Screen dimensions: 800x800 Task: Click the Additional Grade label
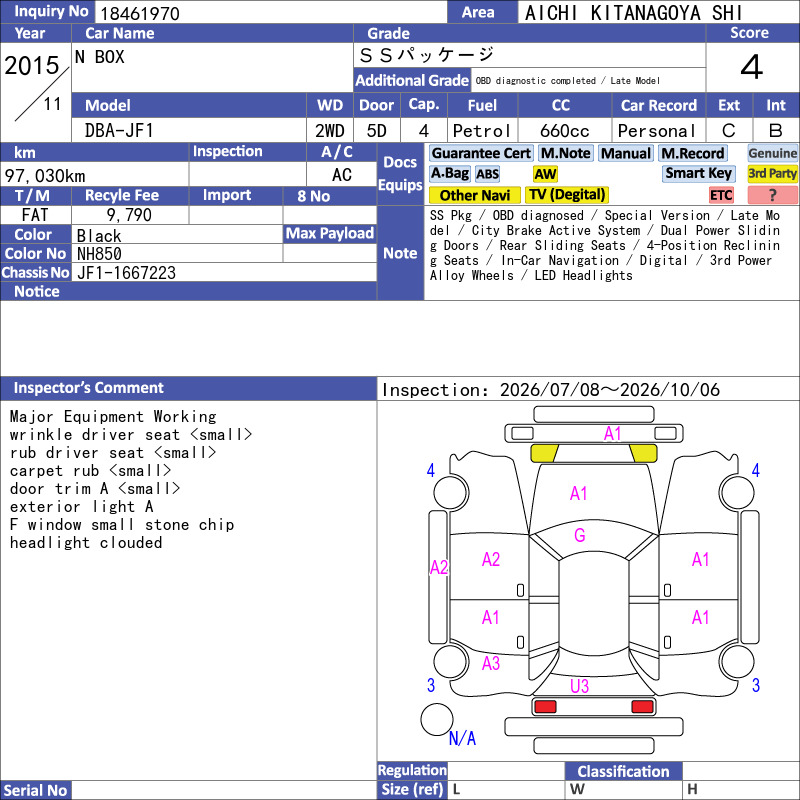(x=412, y=81)
